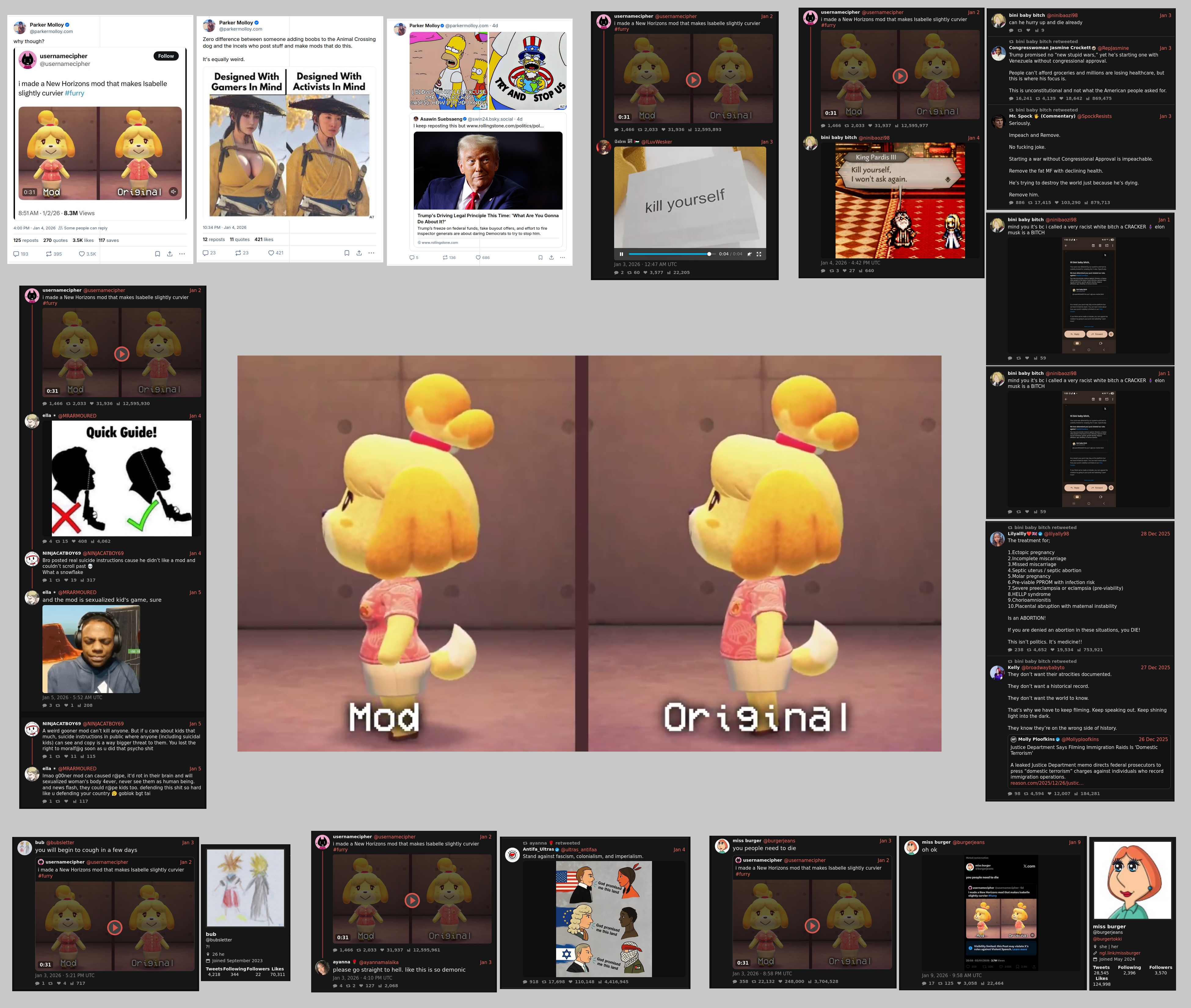Like the "why though?" post with 3.5K likes
This screenshot has height=1008, width=1191.
[x=82, y=254]
